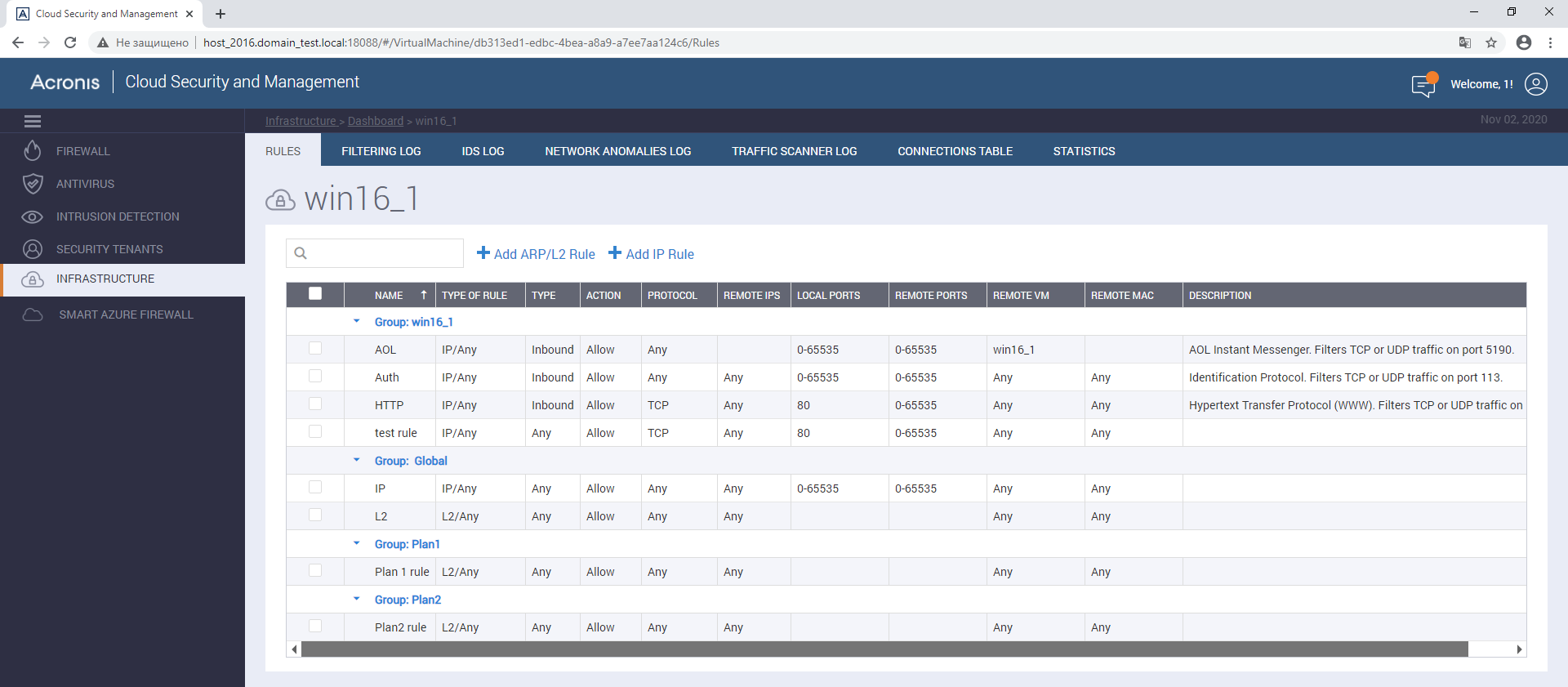The image size is (1568, 687).
Task: Click the horizontal scrollbar under the rules table
Action: coord(884,649)
